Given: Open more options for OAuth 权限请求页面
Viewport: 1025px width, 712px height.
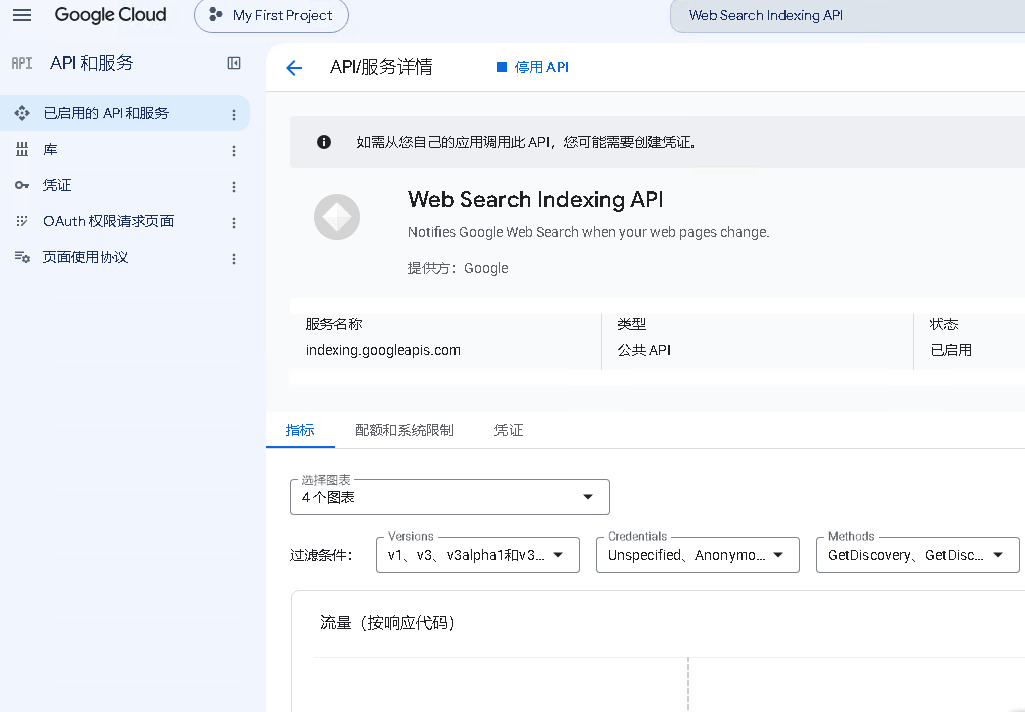Looking at the screenshot, I should tap(234, 223).
